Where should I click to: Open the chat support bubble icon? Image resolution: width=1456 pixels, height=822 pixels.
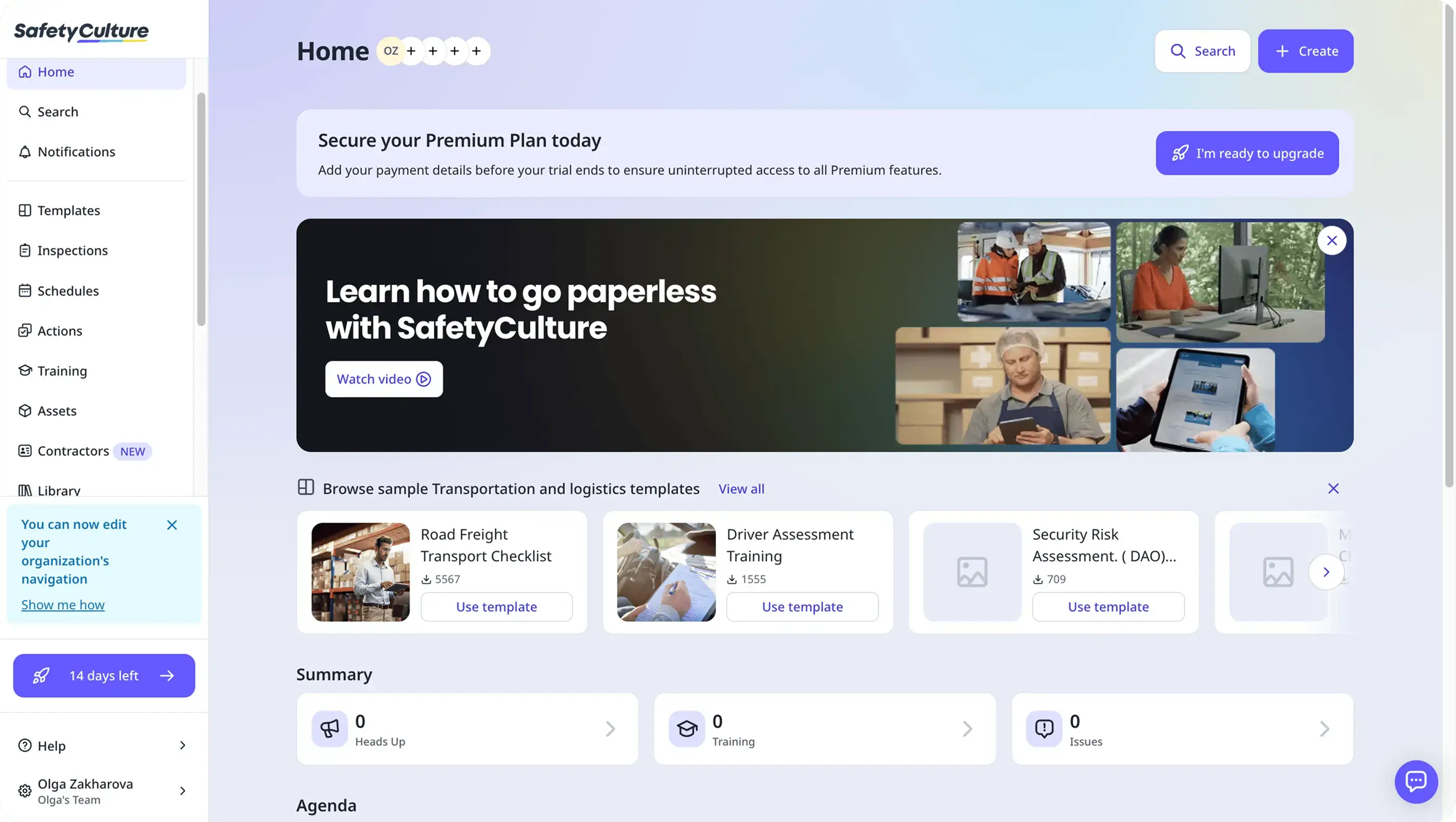point(1415,781)
